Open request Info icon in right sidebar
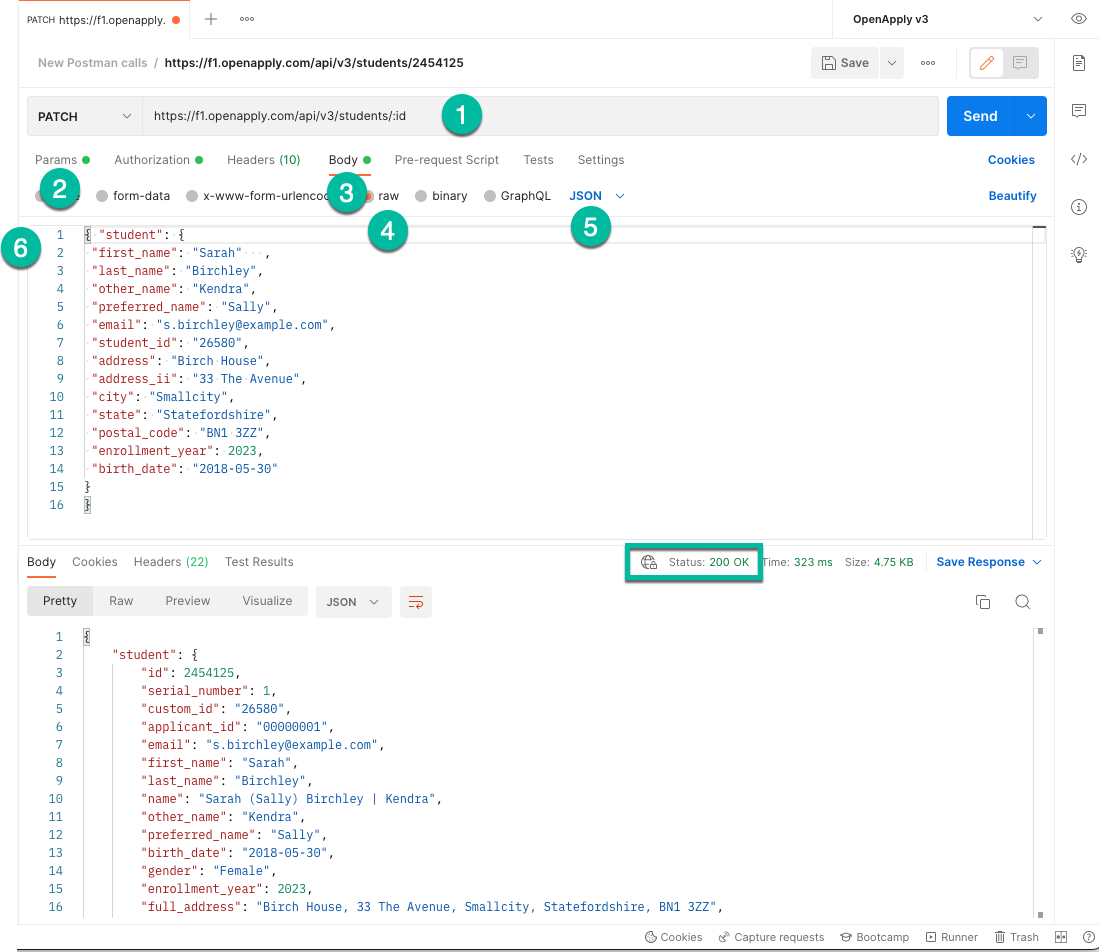 pos(1079,207)
